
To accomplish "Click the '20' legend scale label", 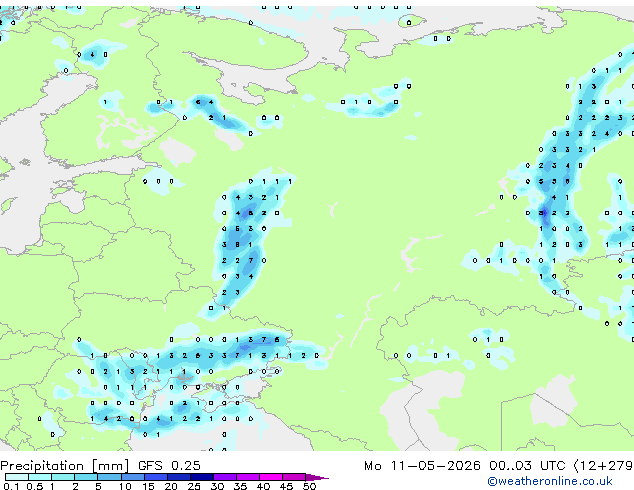I will 171,486.
